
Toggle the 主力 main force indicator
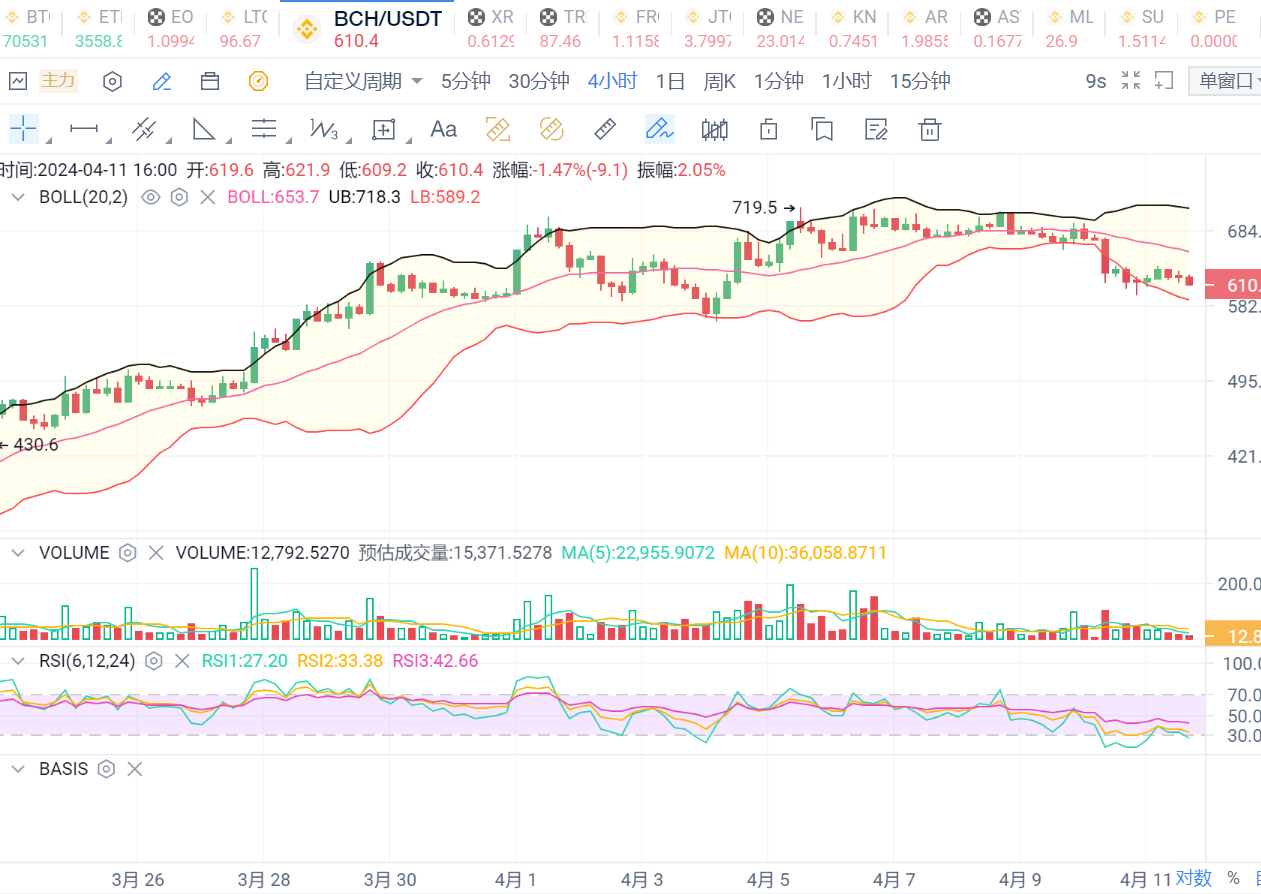coord(57,81)
